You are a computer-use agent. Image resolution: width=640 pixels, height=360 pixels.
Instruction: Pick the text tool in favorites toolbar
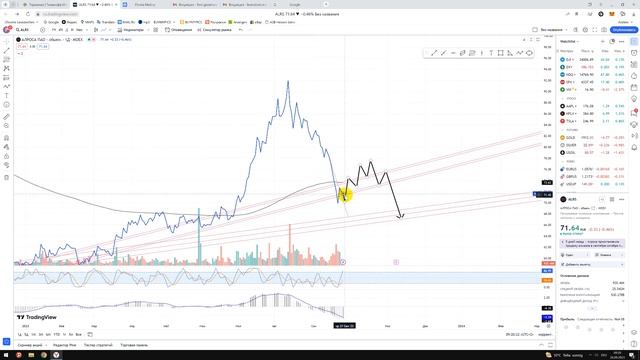click(491, 53)
